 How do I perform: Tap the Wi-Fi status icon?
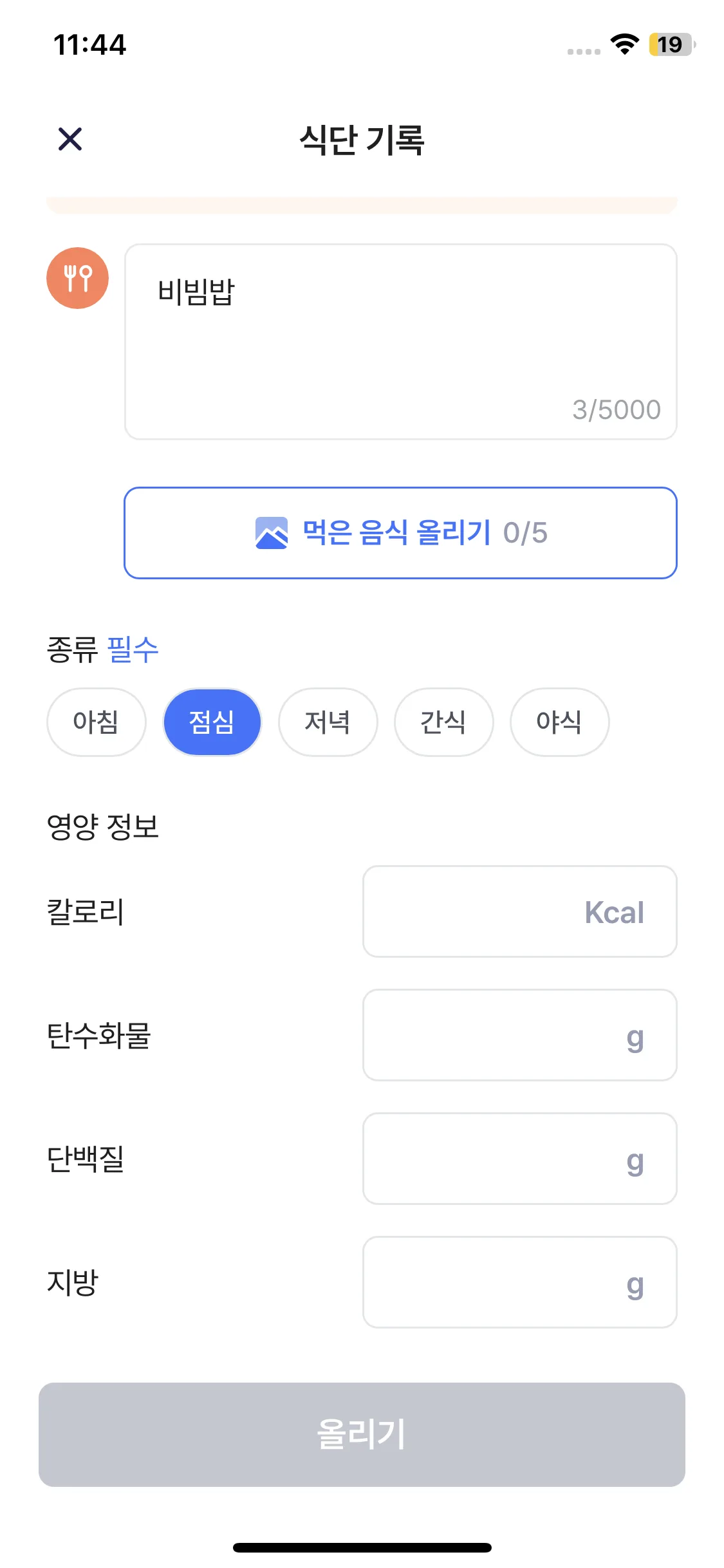tap(624, 44)
